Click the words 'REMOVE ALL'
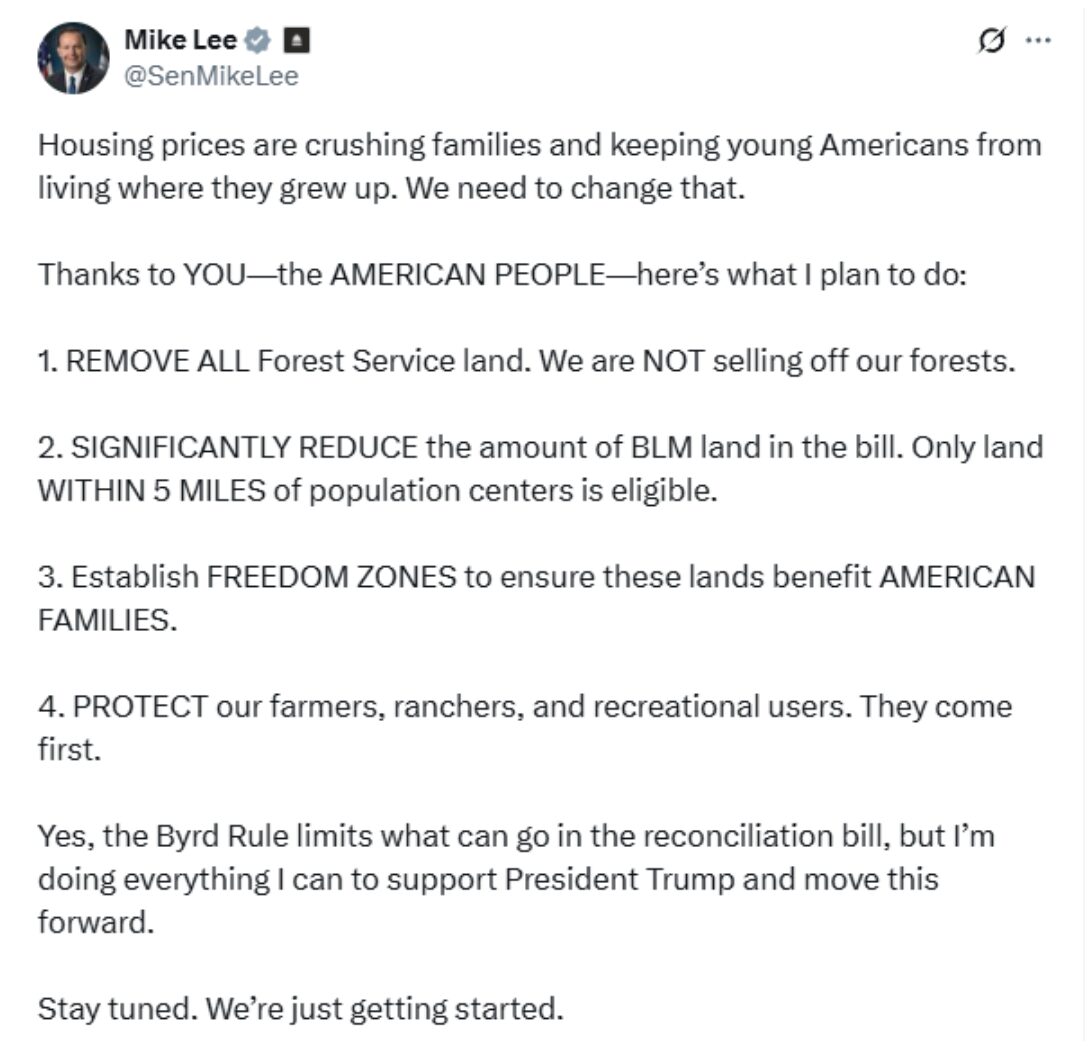This screenshot has width=1092, height=1062. (157, 361)
